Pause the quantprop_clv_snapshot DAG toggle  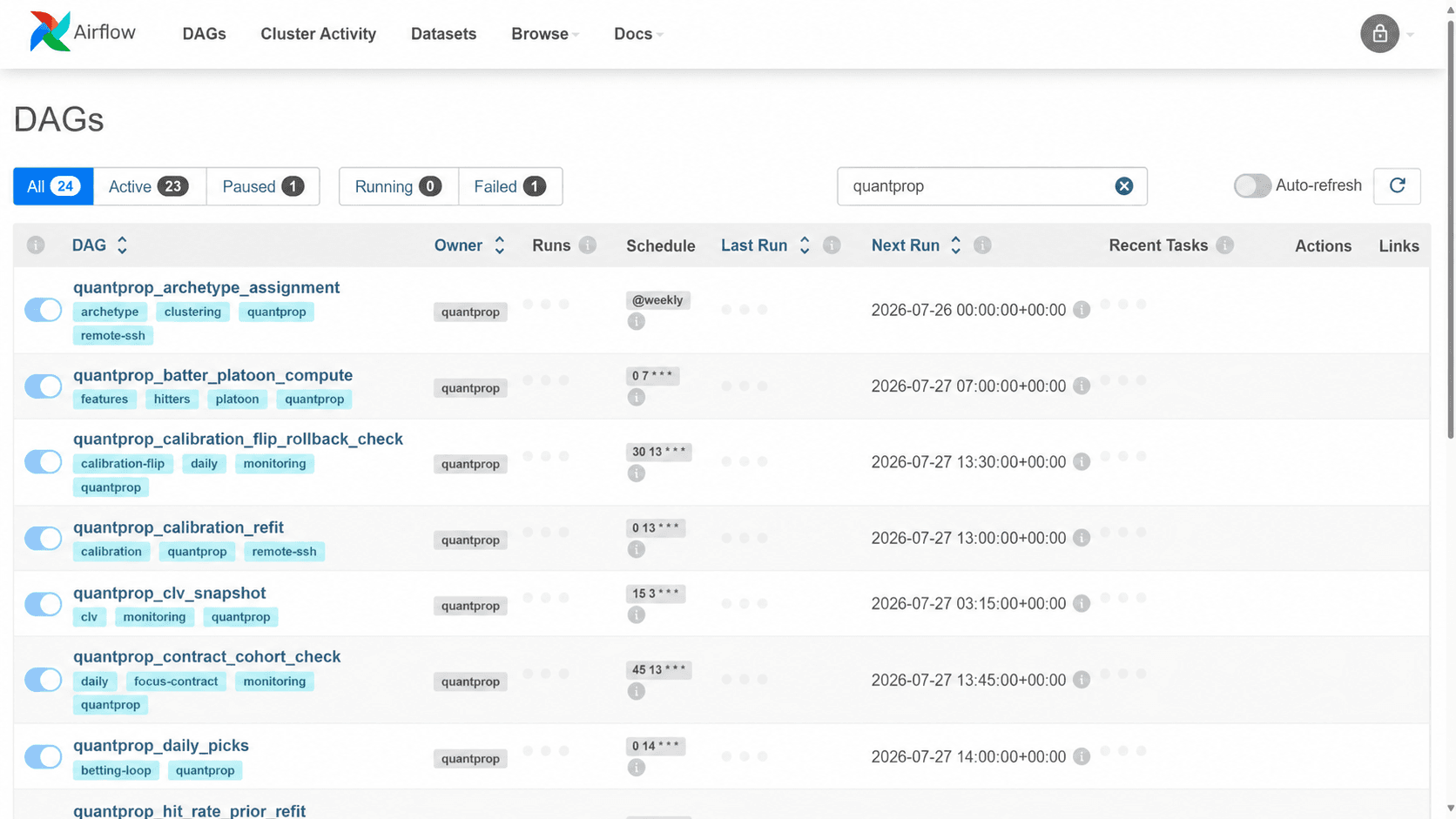[x=43, y=603]
